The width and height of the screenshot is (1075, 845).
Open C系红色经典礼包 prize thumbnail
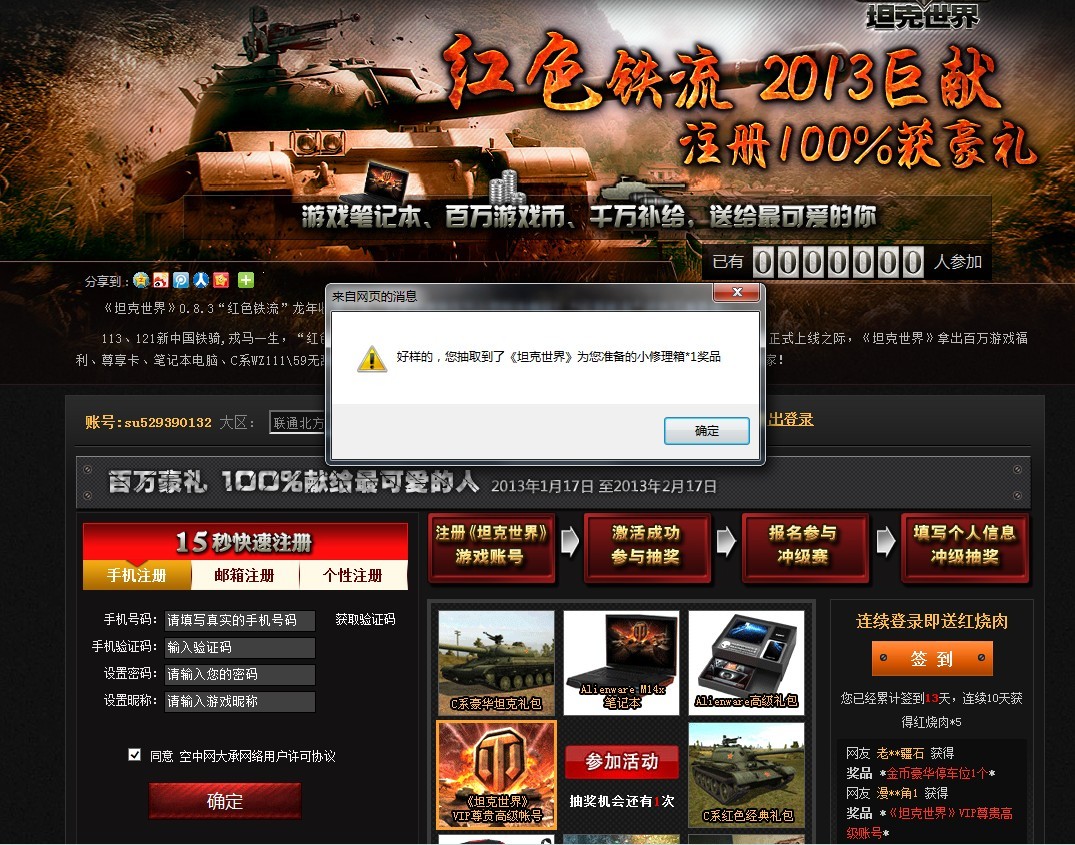coord(747,774)
